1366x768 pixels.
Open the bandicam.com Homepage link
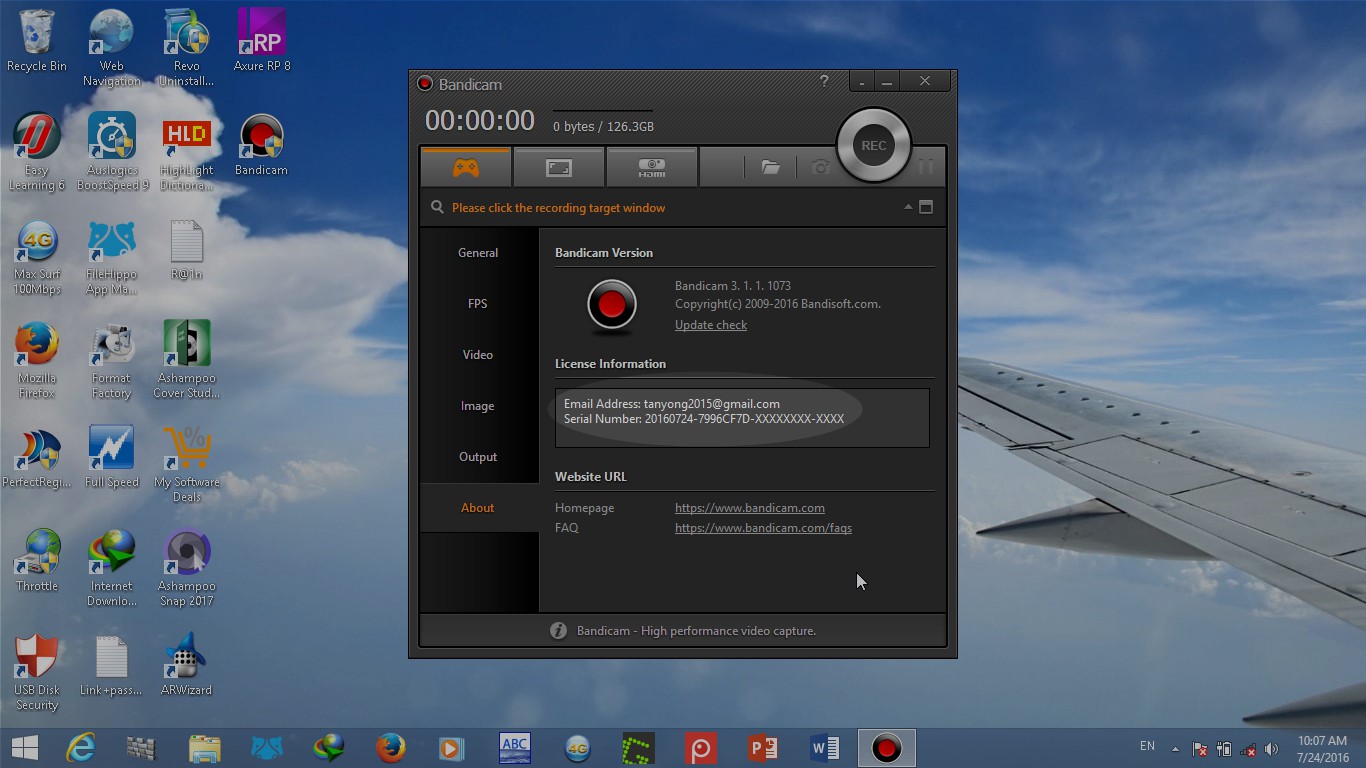(750, 508)
